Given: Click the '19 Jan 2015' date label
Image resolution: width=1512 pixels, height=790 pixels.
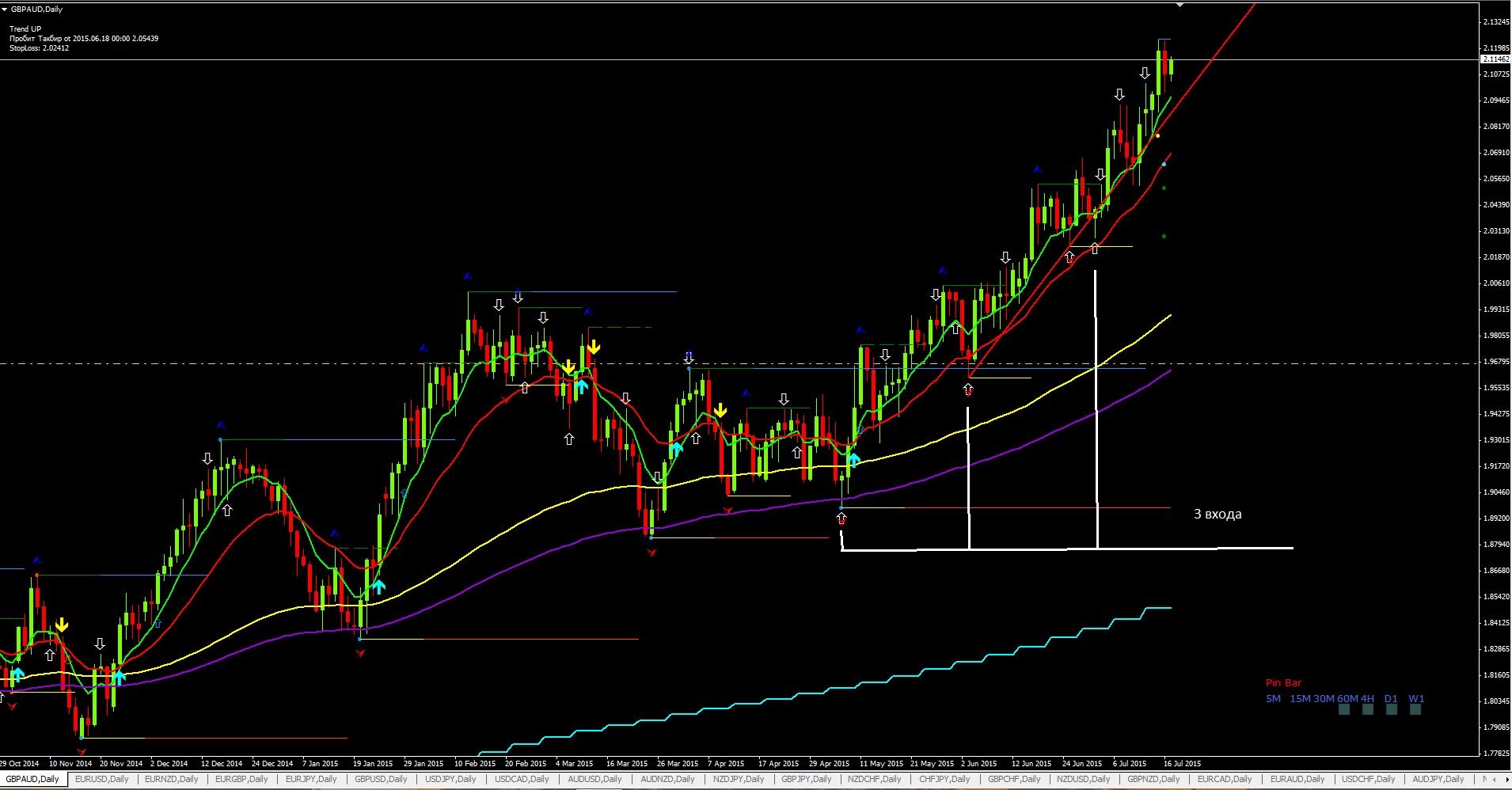Looking at the screenshot, I should (x=373, y=764).
